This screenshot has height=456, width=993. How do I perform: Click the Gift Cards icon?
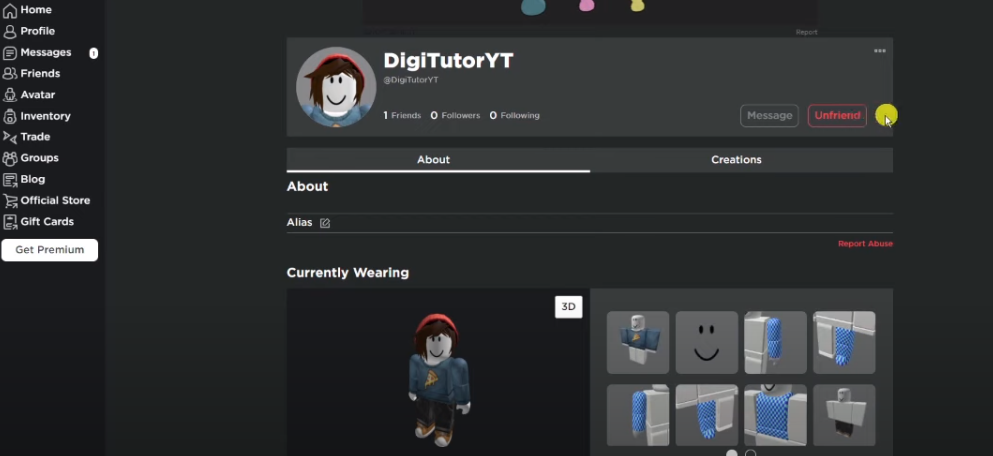[x=9, y=222]
